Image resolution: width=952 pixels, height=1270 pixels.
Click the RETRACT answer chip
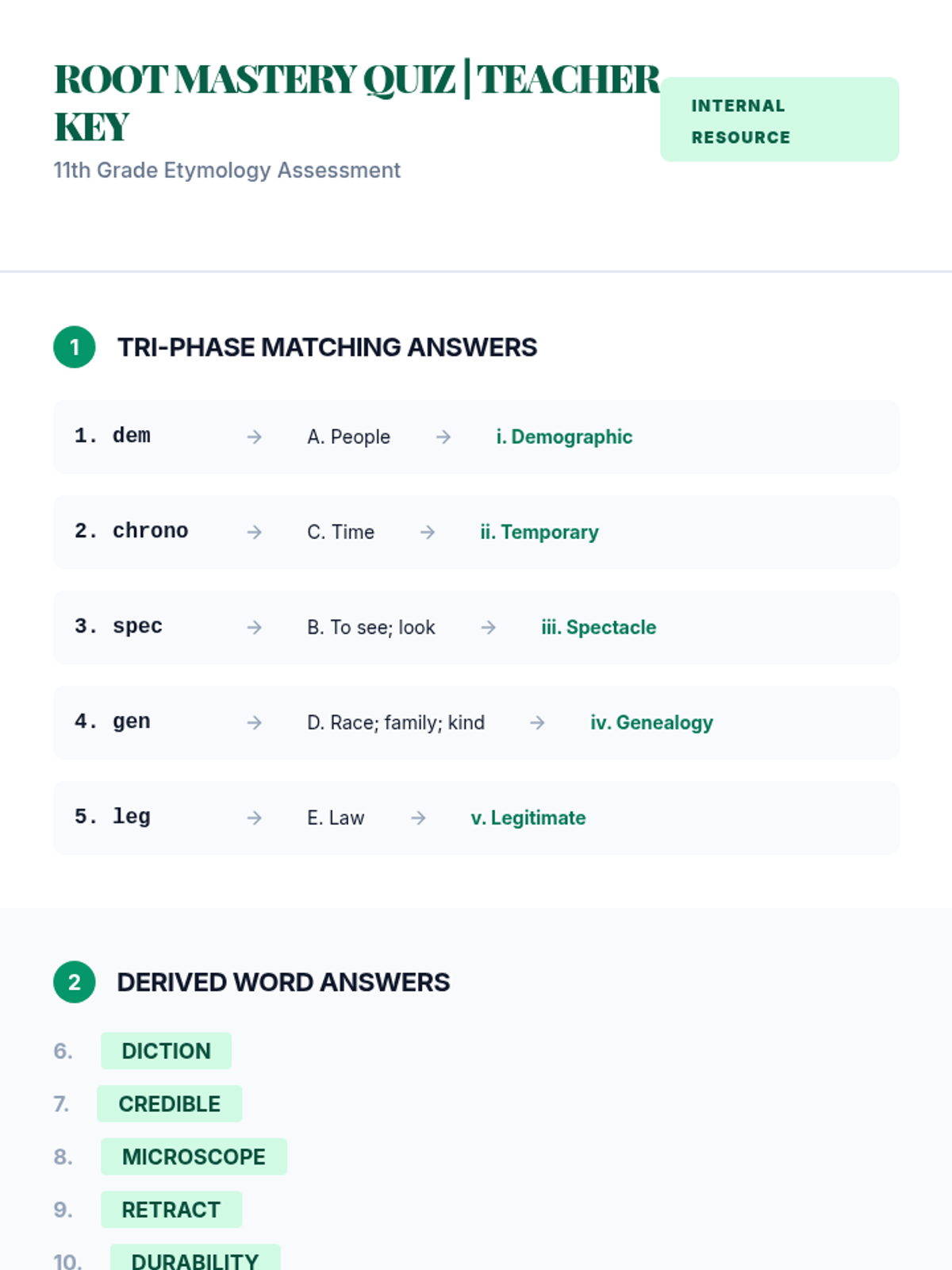click(171, 1210)
